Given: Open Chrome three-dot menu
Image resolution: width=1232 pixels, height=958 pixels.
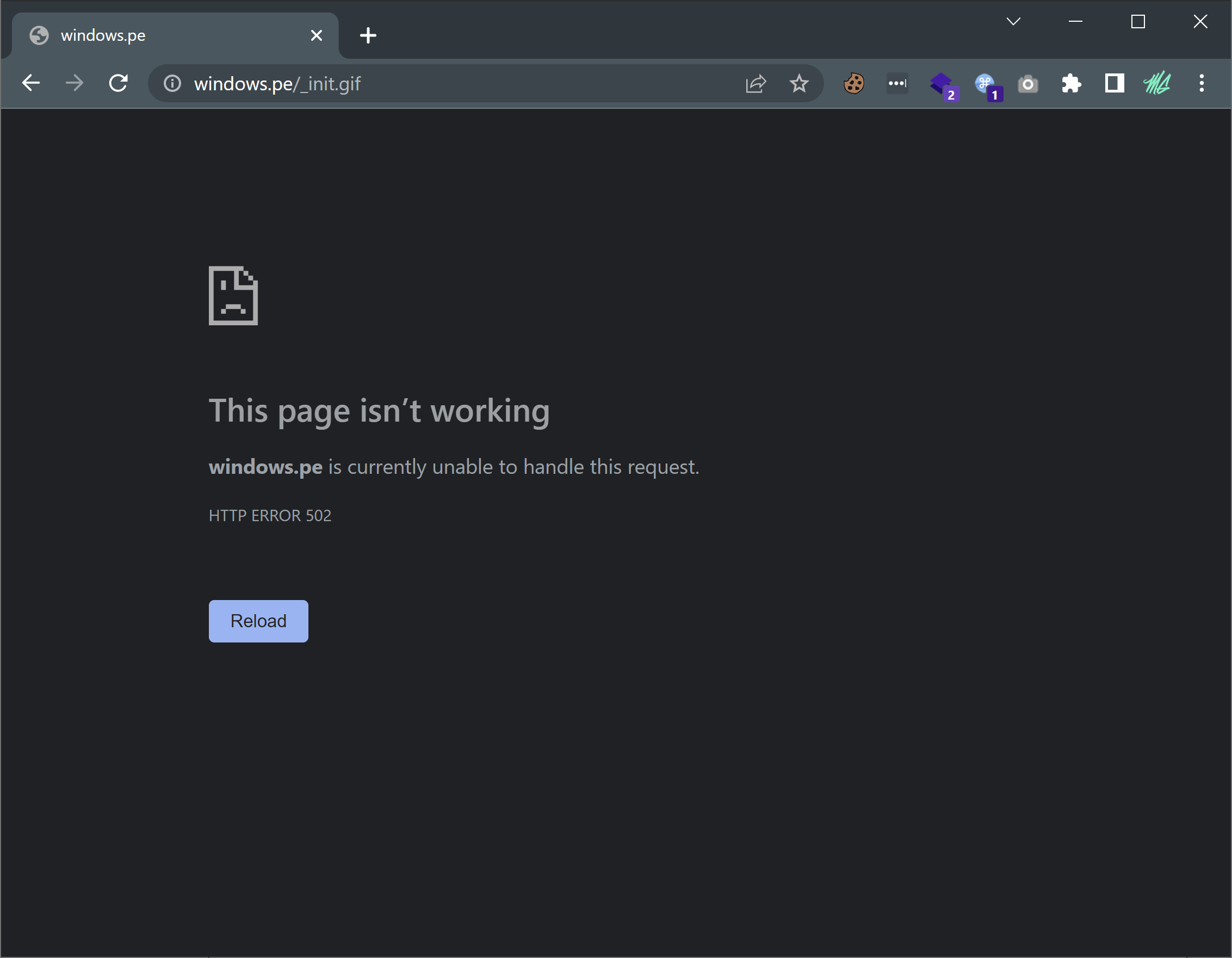Looking at the screenshot, I should point(1202,83).
